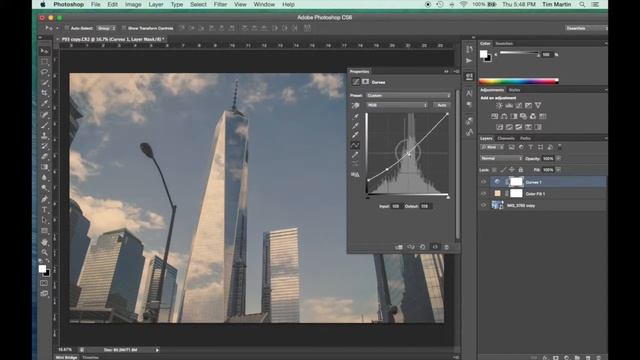Add a Vibrance adjustment
This screenshot has height=360, width=640.
pos(538,105)
